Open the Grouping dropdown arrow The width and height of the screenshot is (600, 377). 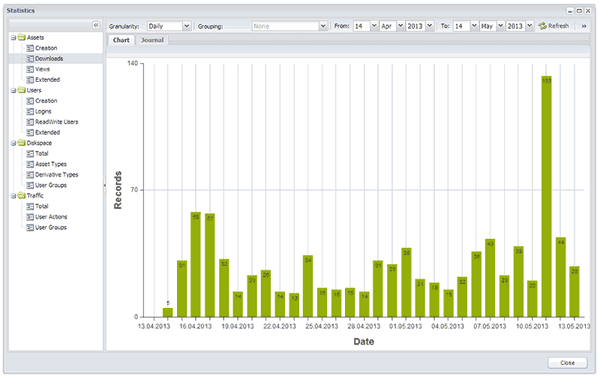[x=323, y=26]
